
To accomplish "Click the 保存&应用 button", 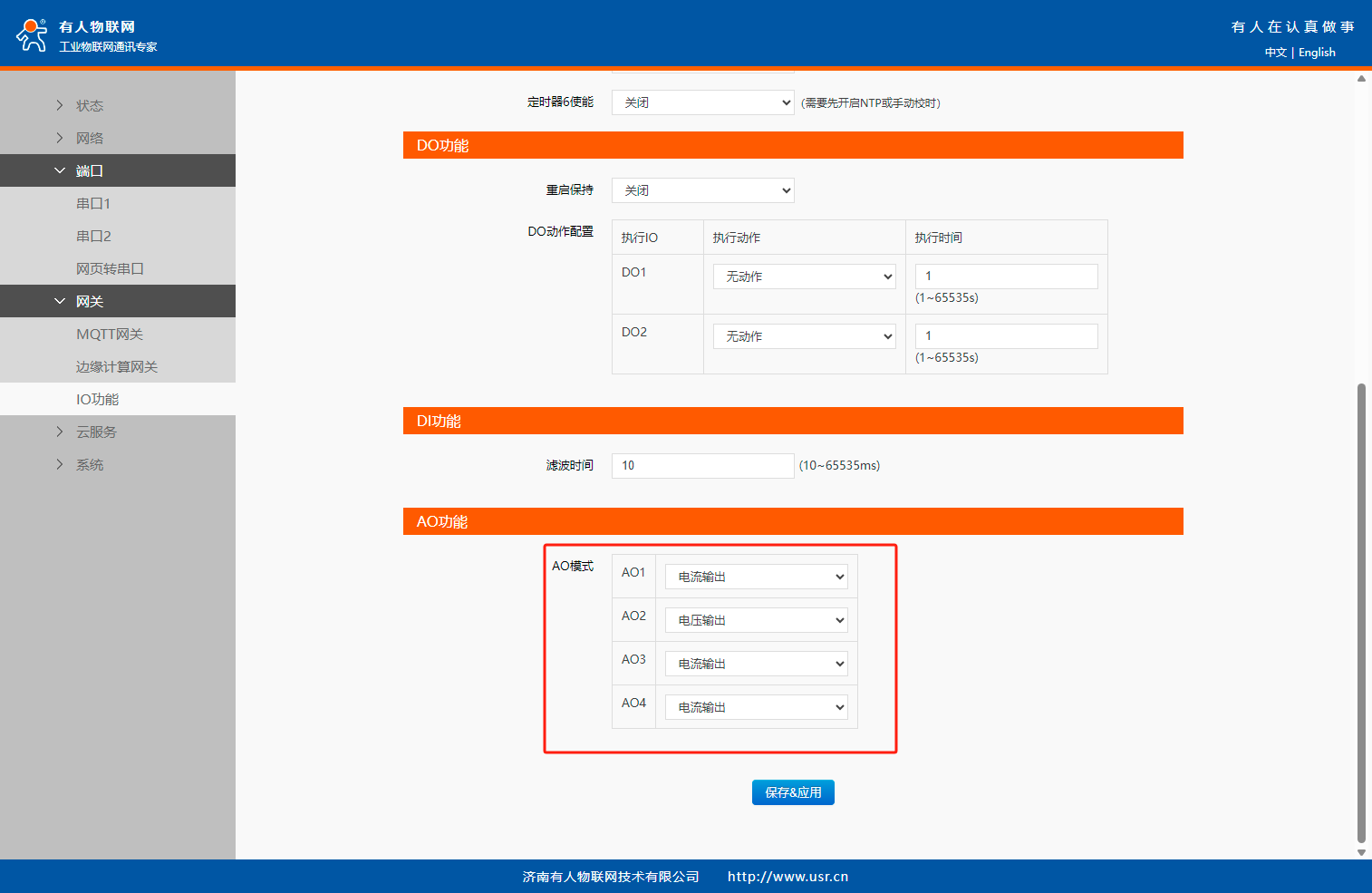I will 793,792.
